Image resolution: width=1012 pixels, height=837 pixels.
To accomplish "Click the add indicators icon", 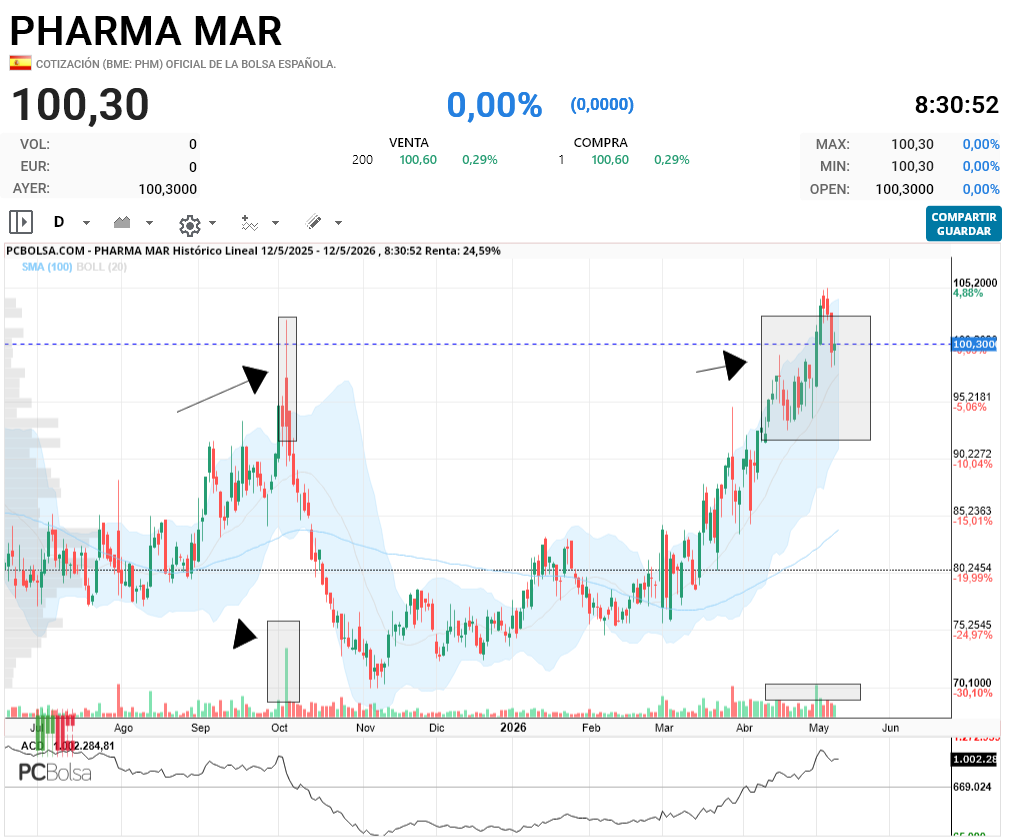I will pyautogui.click(x=250, y=223).
